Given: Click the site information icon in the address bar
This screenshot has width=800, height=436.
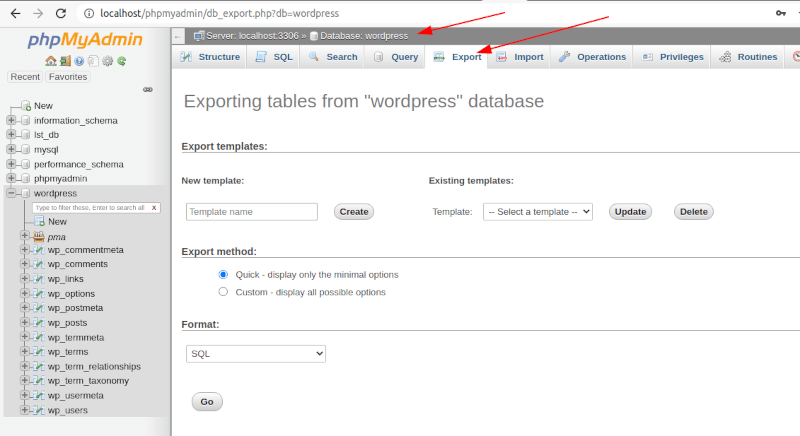Looking at the screenshot, I should [89, 13].
